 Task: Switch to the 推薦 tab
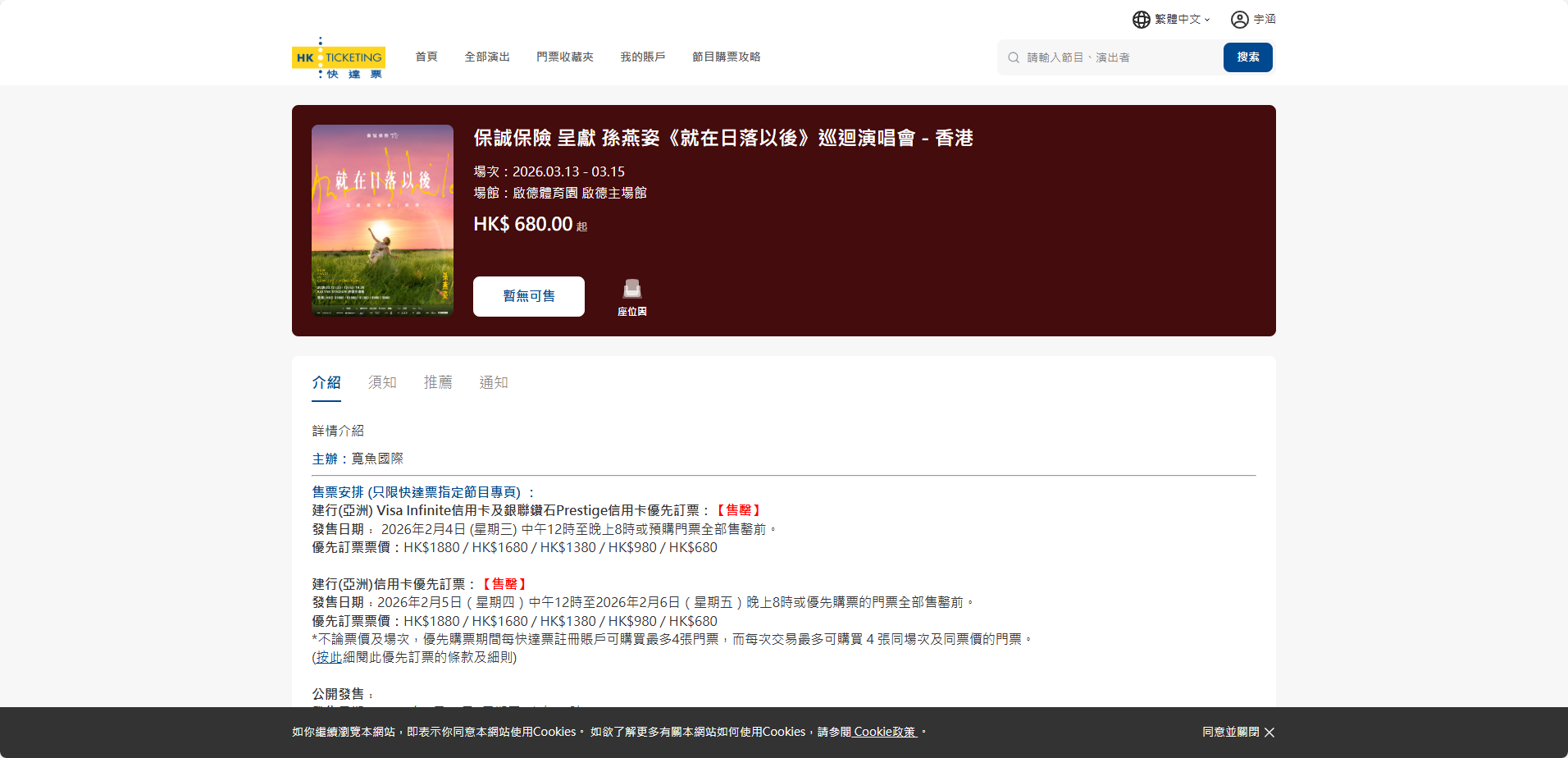click(x=438, y=382)
